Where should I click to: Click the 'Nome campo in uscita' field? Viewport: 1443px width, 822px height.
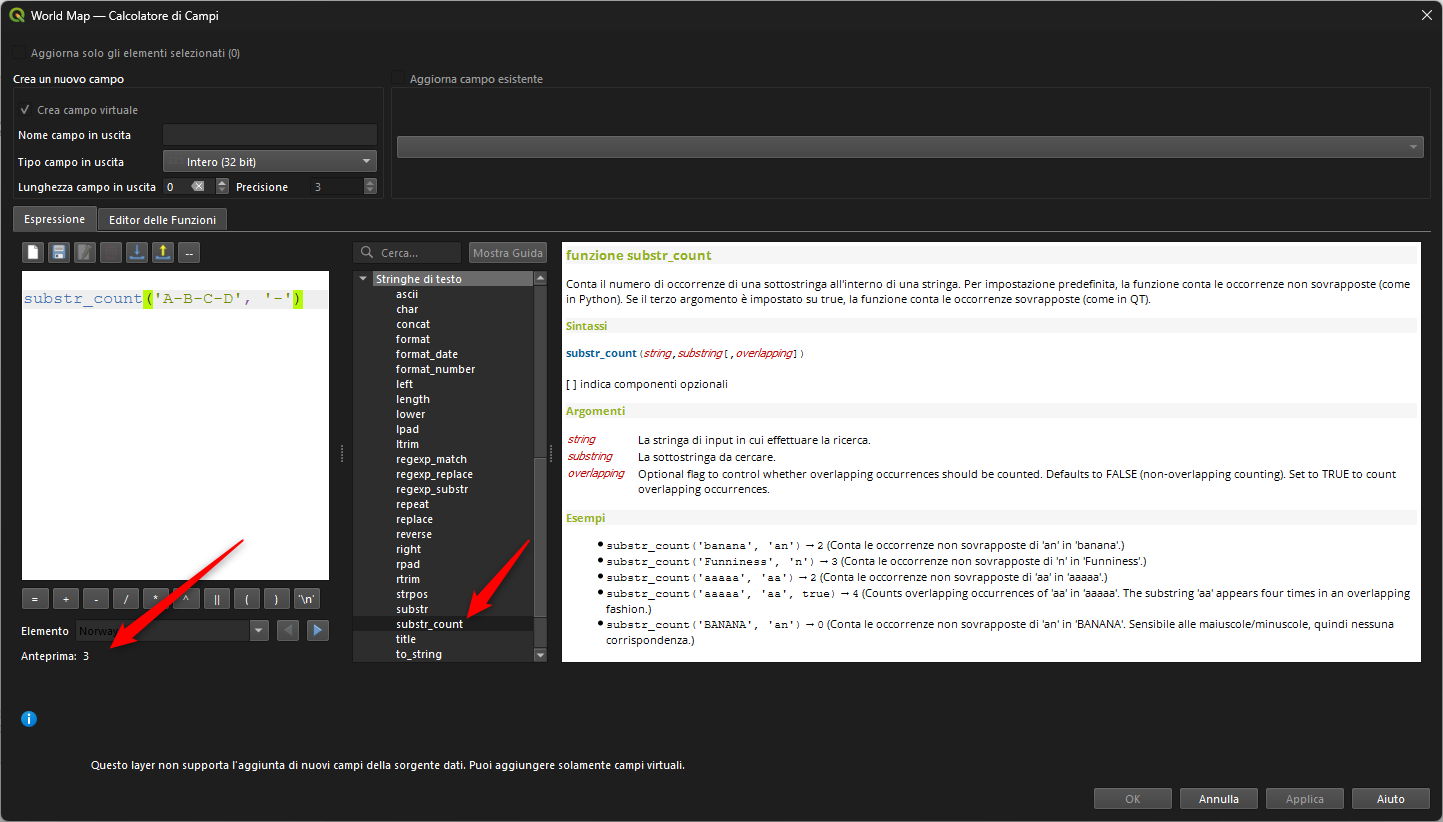click(269, 135)
